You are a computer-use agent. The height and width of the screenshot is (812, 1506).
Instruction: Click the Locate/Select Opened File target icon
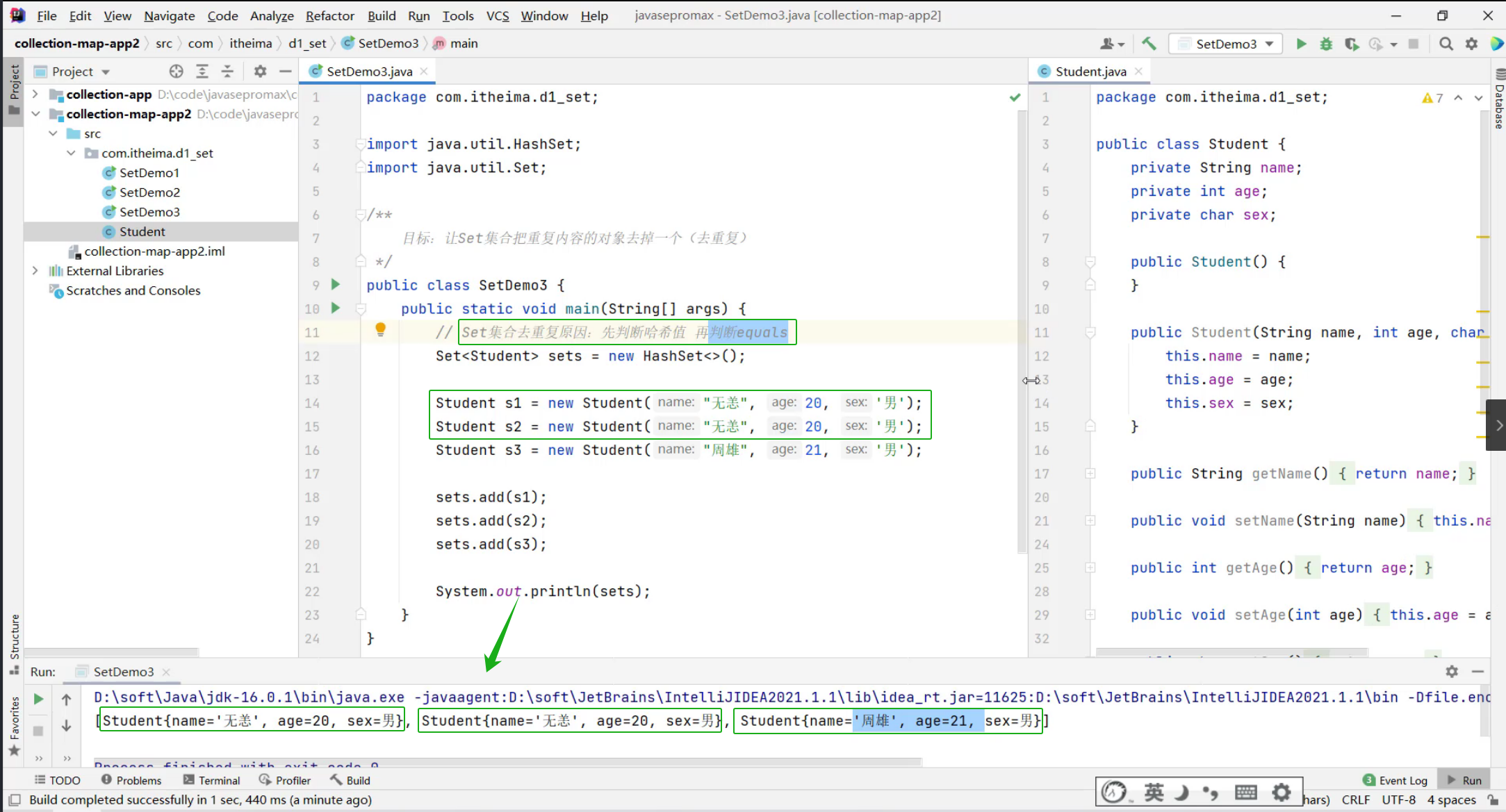click(x=176, y=72)
